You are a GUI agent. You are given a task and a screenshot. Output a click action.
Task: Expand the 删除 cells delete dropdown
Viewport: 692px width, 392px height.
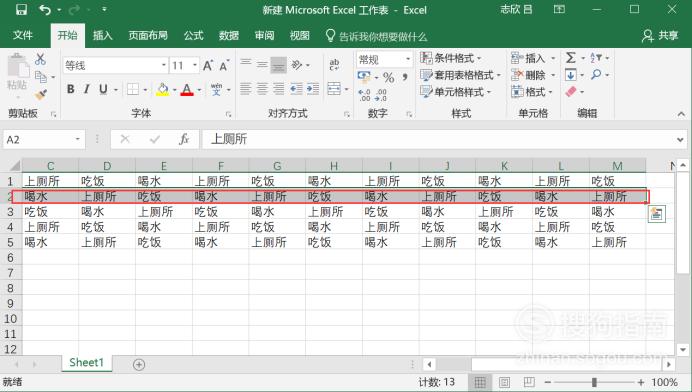pyautogui.click(x=533, y=75)
